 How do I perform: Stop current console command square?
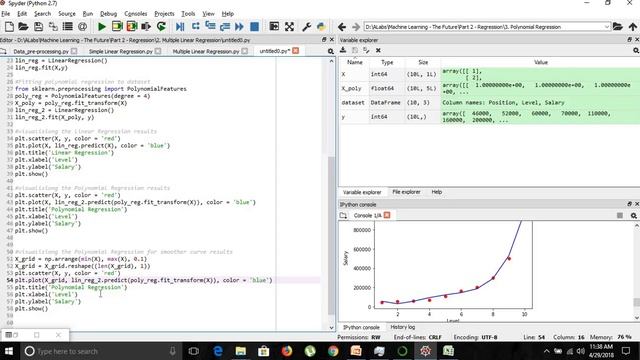(620, 216)
